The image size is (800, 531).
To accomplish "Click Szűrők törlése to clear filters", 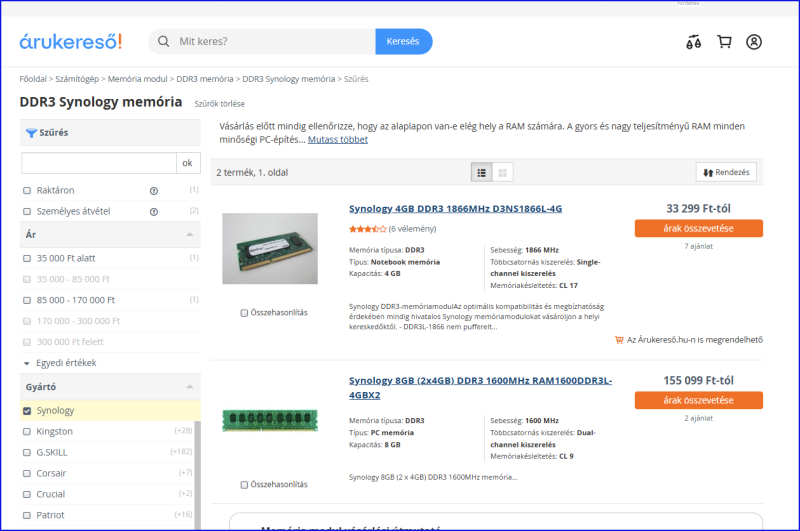I will (219, 104).
